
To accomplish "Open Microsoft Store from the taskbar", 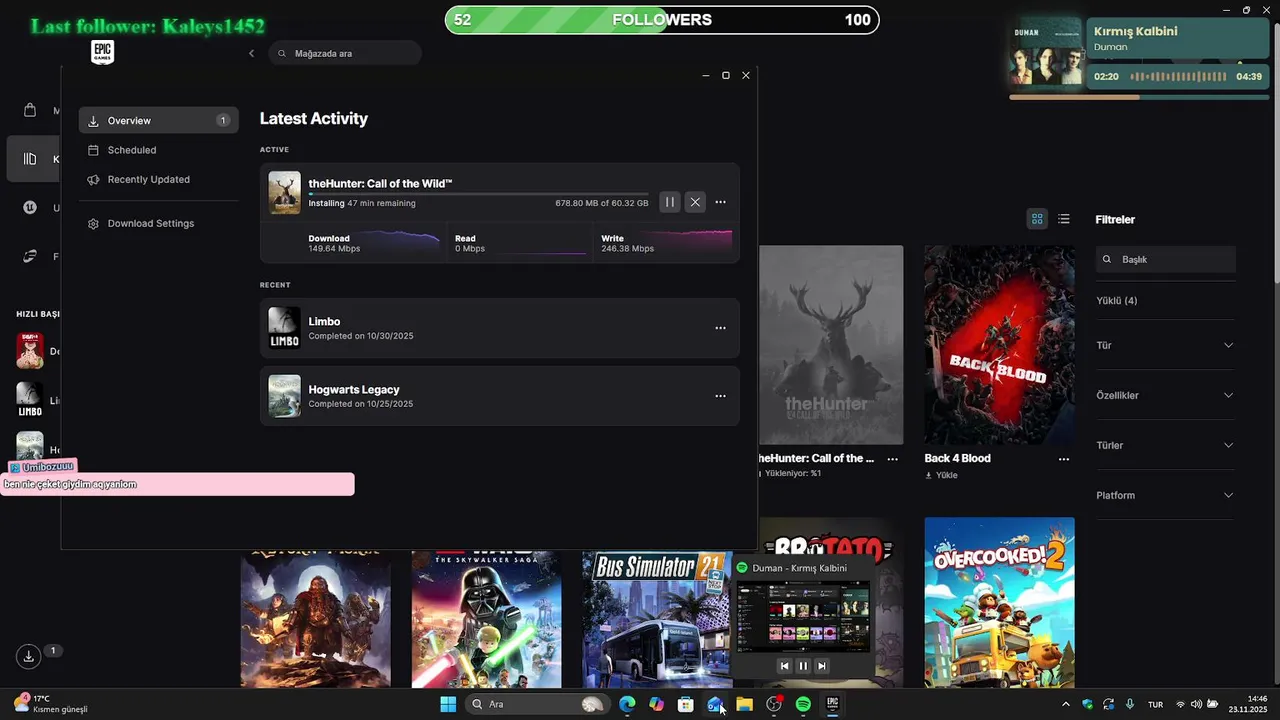I will point(686,704).
